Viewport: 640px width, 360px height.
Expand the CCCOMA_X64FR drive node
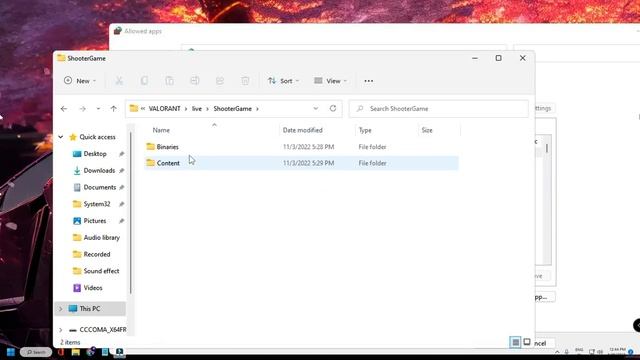click(61, 330)
